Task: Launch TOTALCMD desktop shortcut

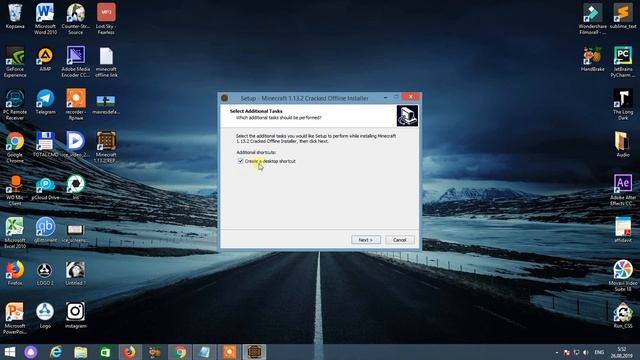Action: point(45,145)
